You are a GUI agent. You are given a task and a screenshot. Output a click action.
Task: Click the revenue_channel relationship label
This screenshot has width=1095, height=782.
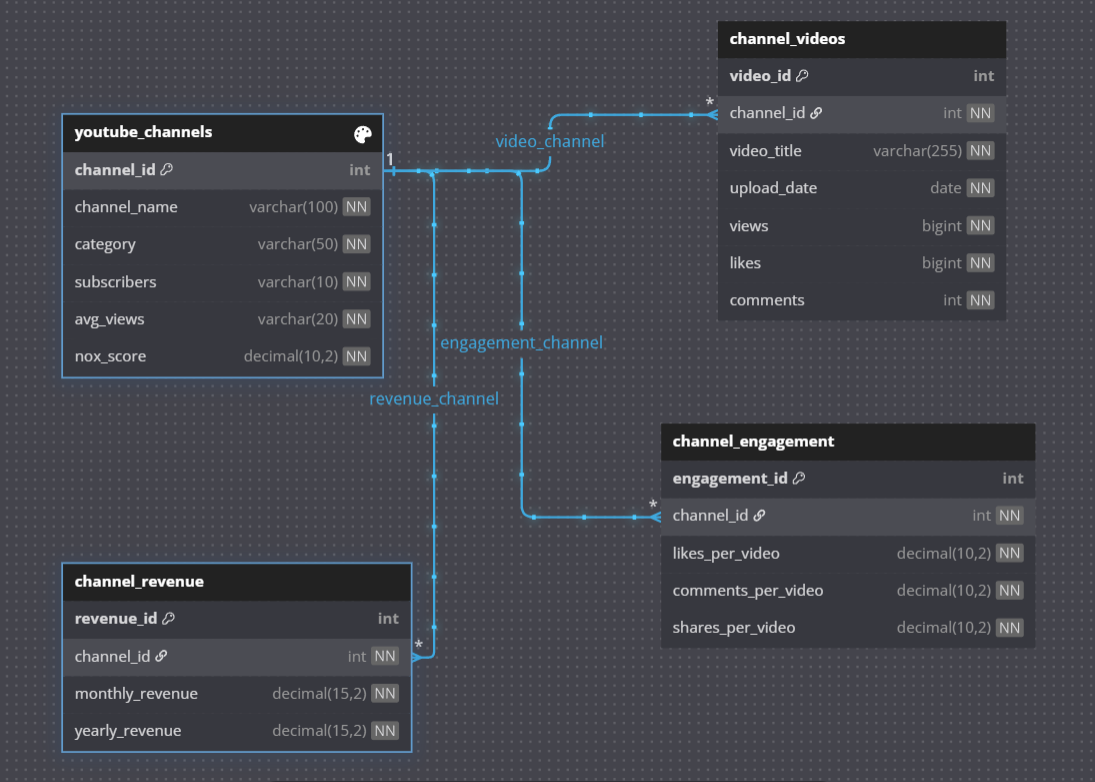434,399
